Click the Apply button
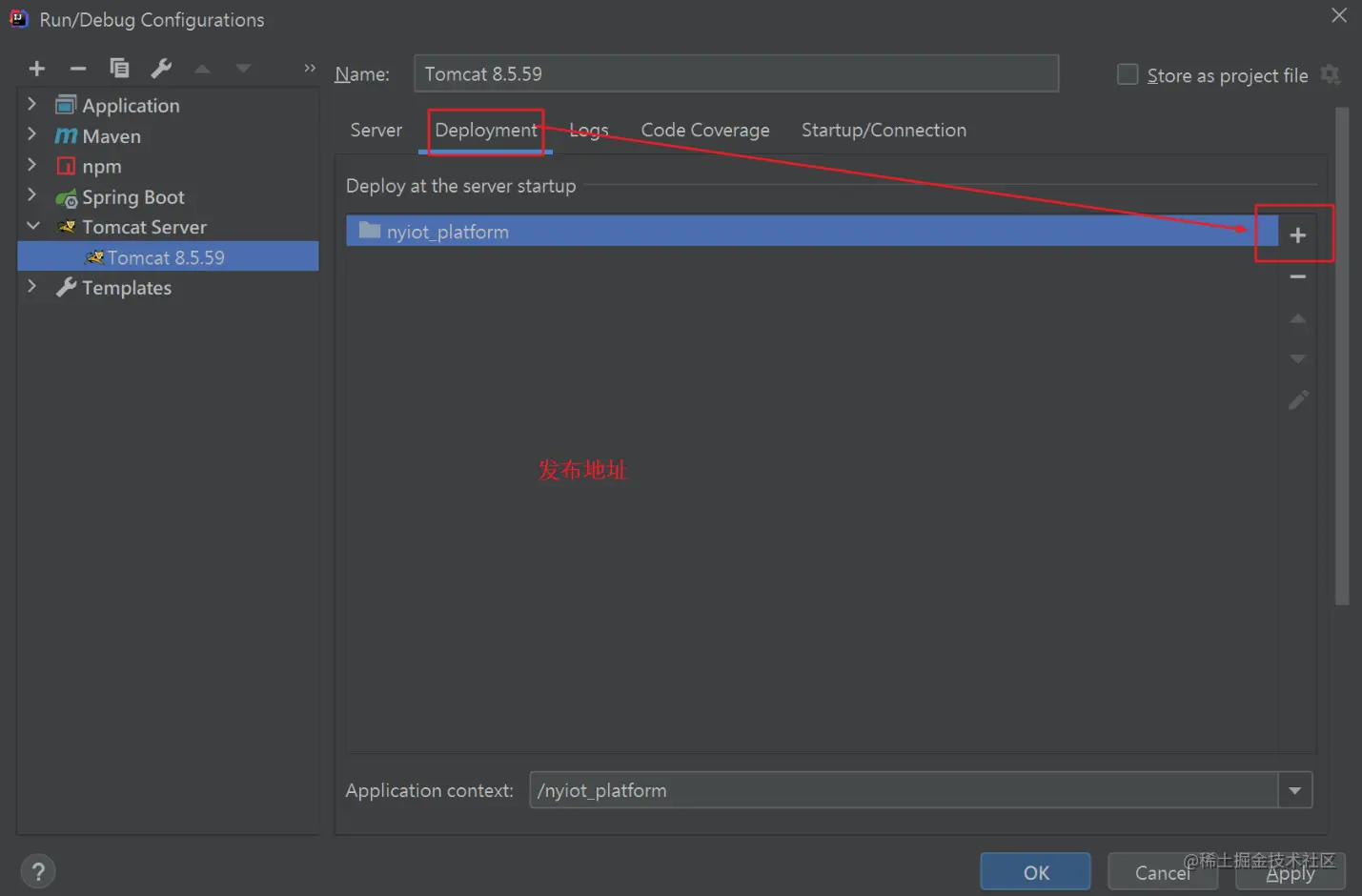This screenshot has height=896, width=1362. [x=1291, y=871]
